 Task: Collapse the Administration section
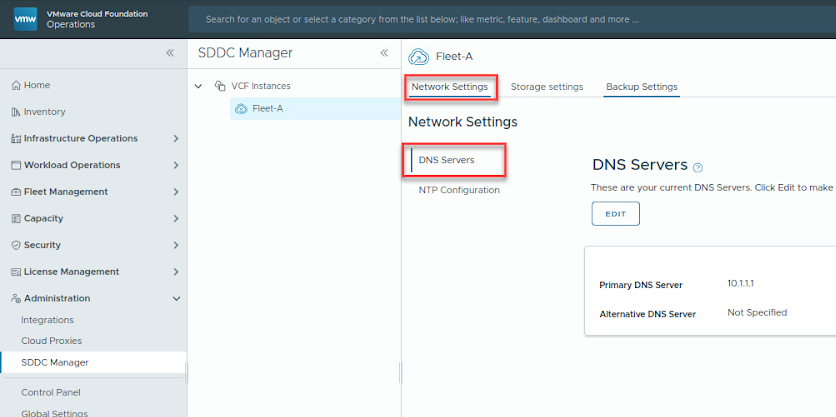click(176, 298)
